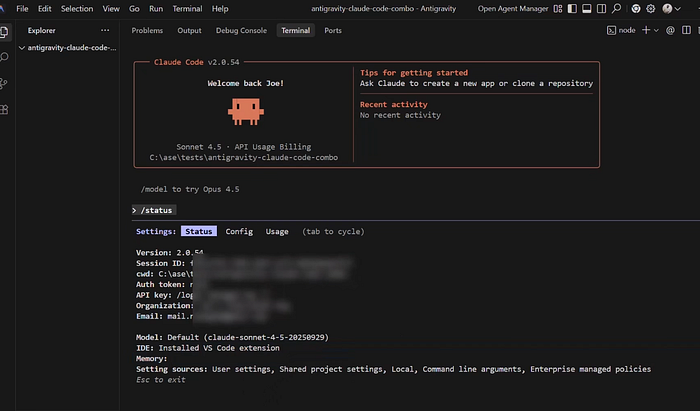Screen dimensions: 700x411
Task: Click the Open Agent Manager button
Action: [513, 8]
